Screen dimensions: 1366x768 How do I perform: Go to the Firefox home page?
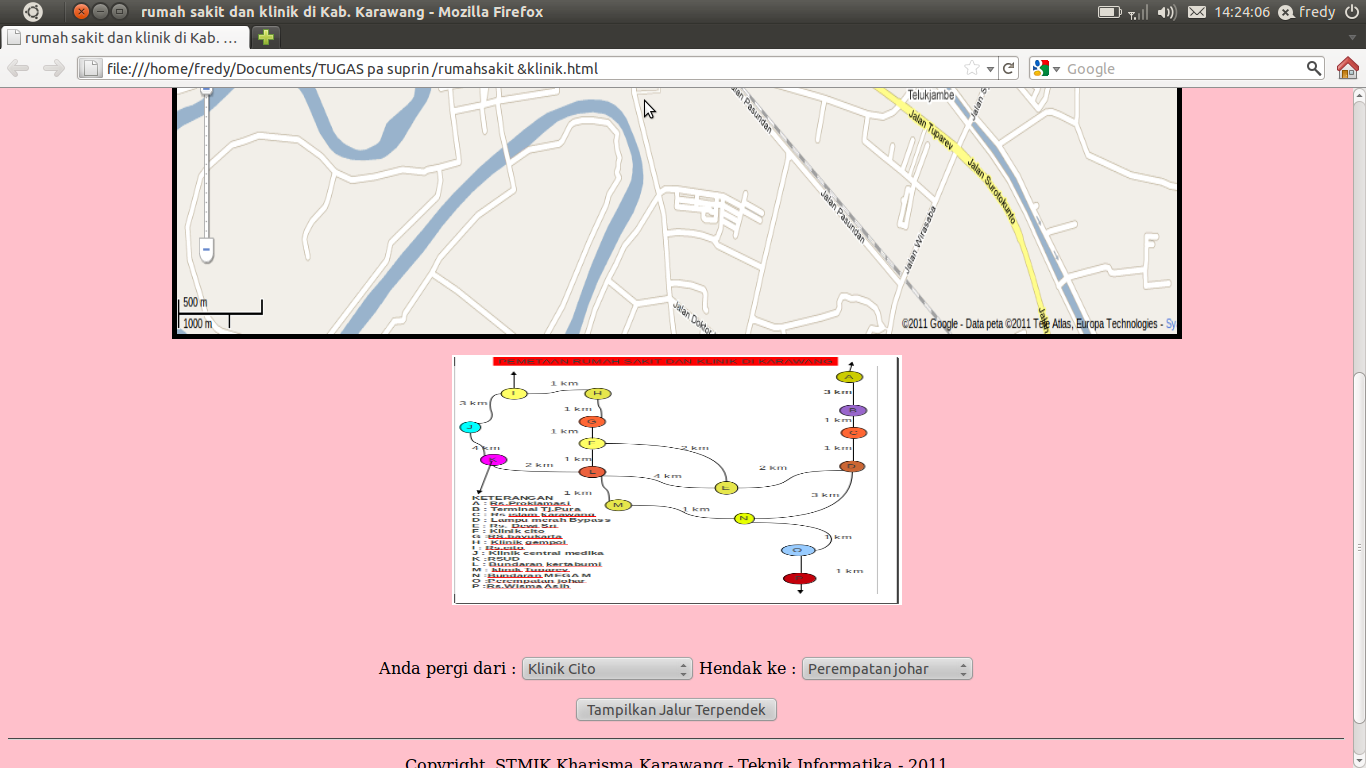pyautogui.click(x=1348, y=68)
